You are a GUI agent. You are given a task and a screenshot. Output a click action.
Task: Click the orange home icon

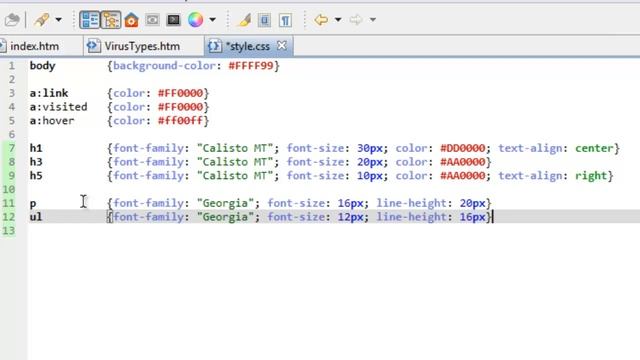pos(131,20)
